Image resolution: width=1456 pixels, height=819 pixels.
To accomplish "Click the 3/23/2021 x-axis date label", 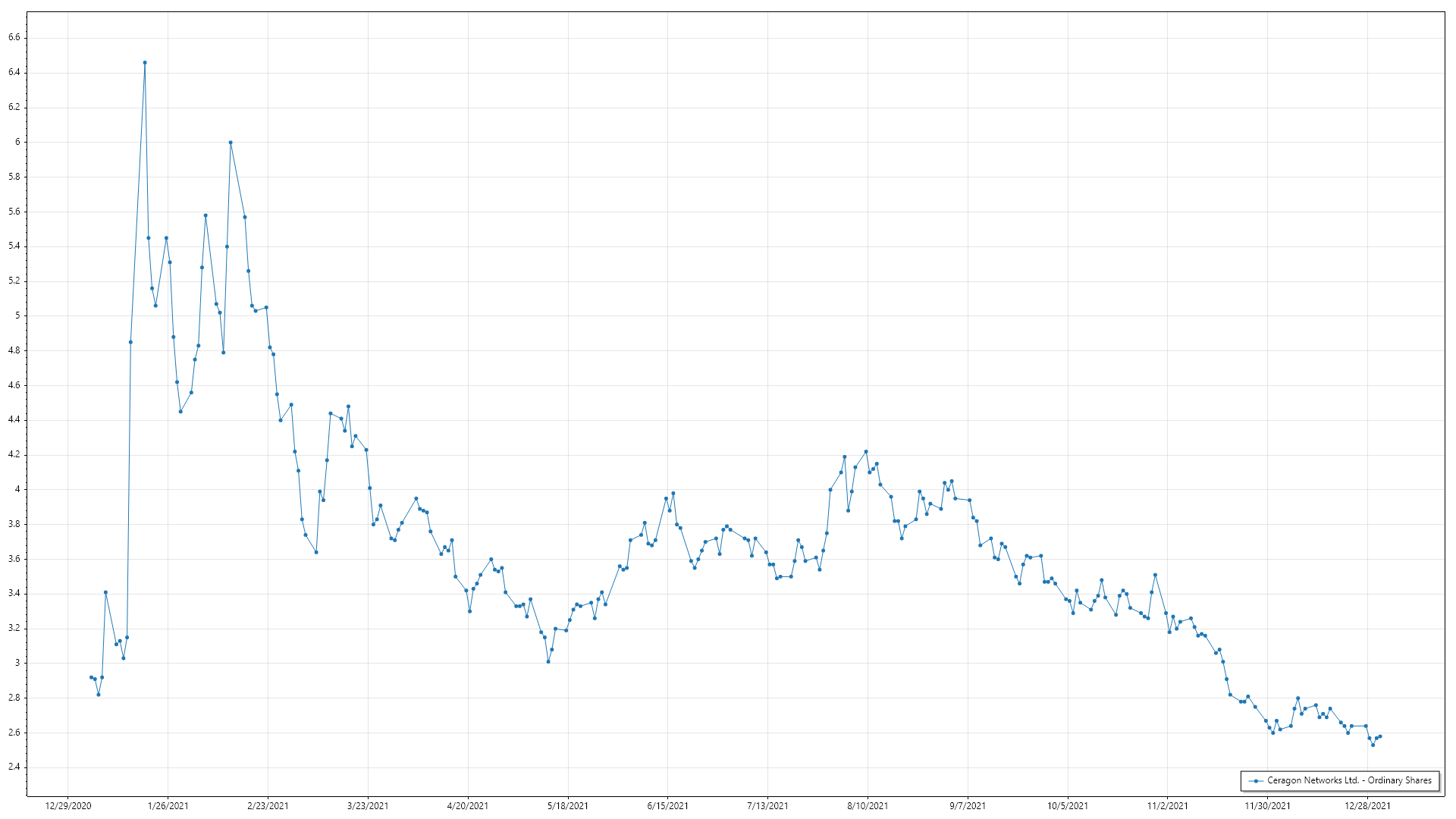I will (x=368, y=806).
